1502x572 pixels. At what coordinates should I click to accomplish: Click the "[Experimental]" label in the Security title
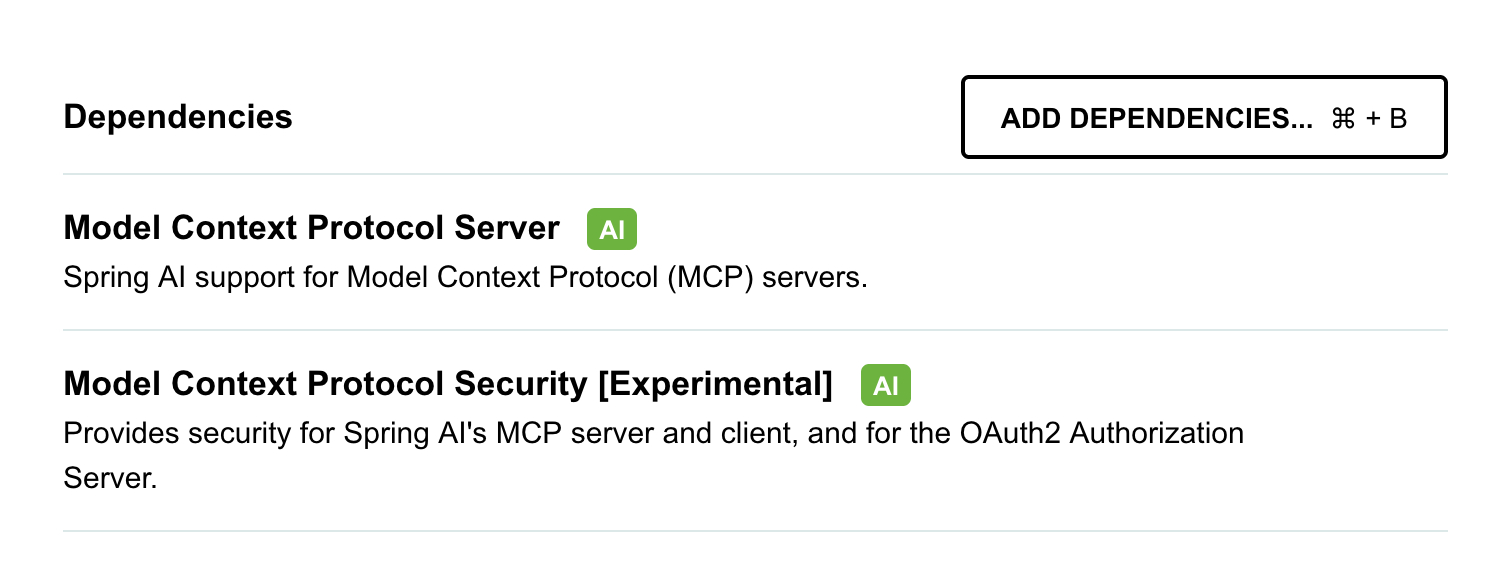pos(714,384)
